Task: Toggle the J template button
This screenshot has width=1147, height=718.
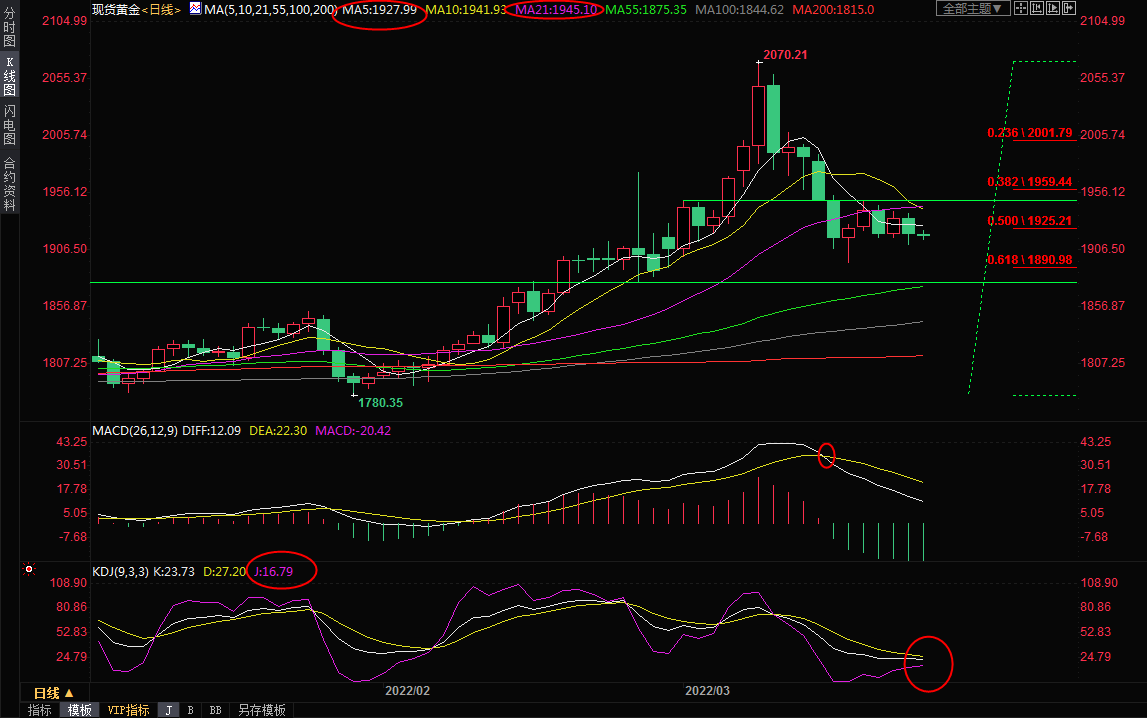Action: [x=168, y=710]
